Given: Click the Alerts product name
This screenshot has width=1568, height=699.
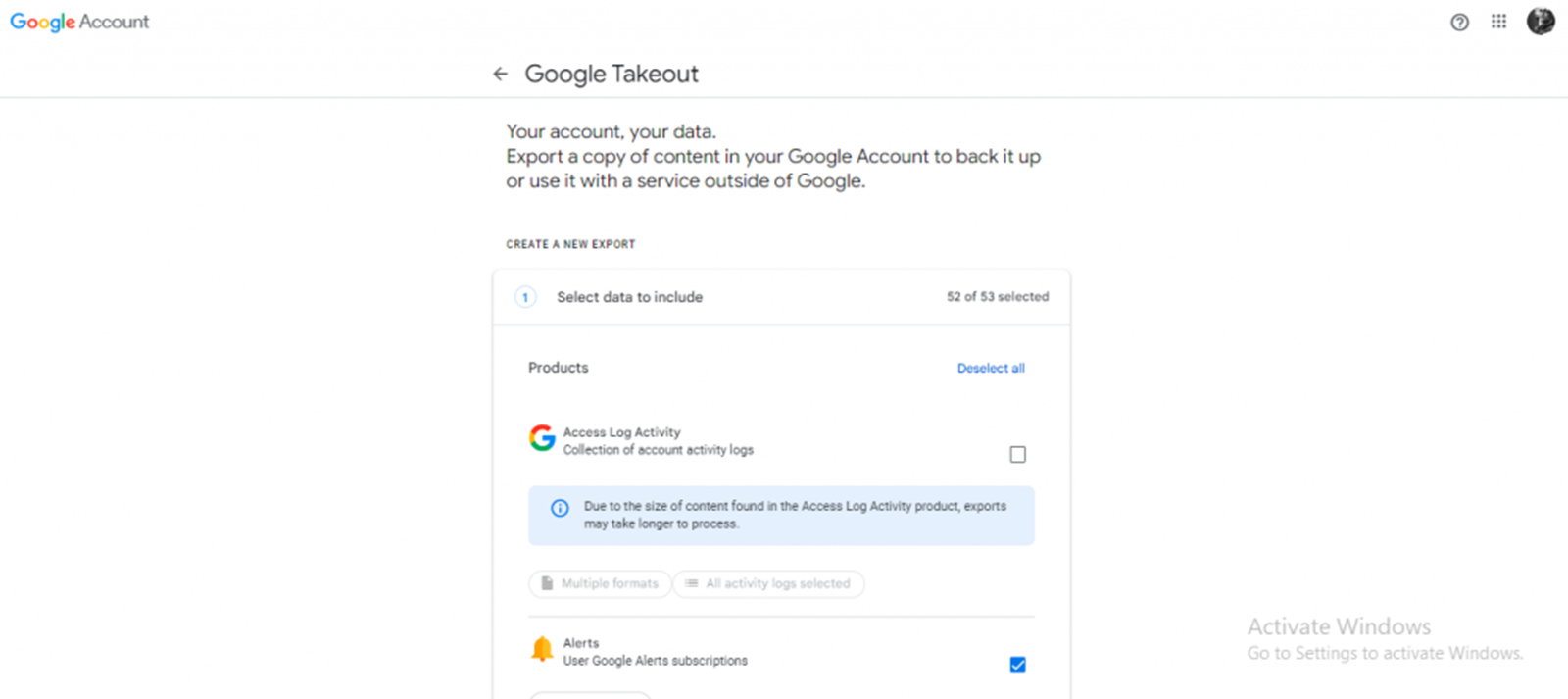Looking at the screenshot, I should (580, 643).
